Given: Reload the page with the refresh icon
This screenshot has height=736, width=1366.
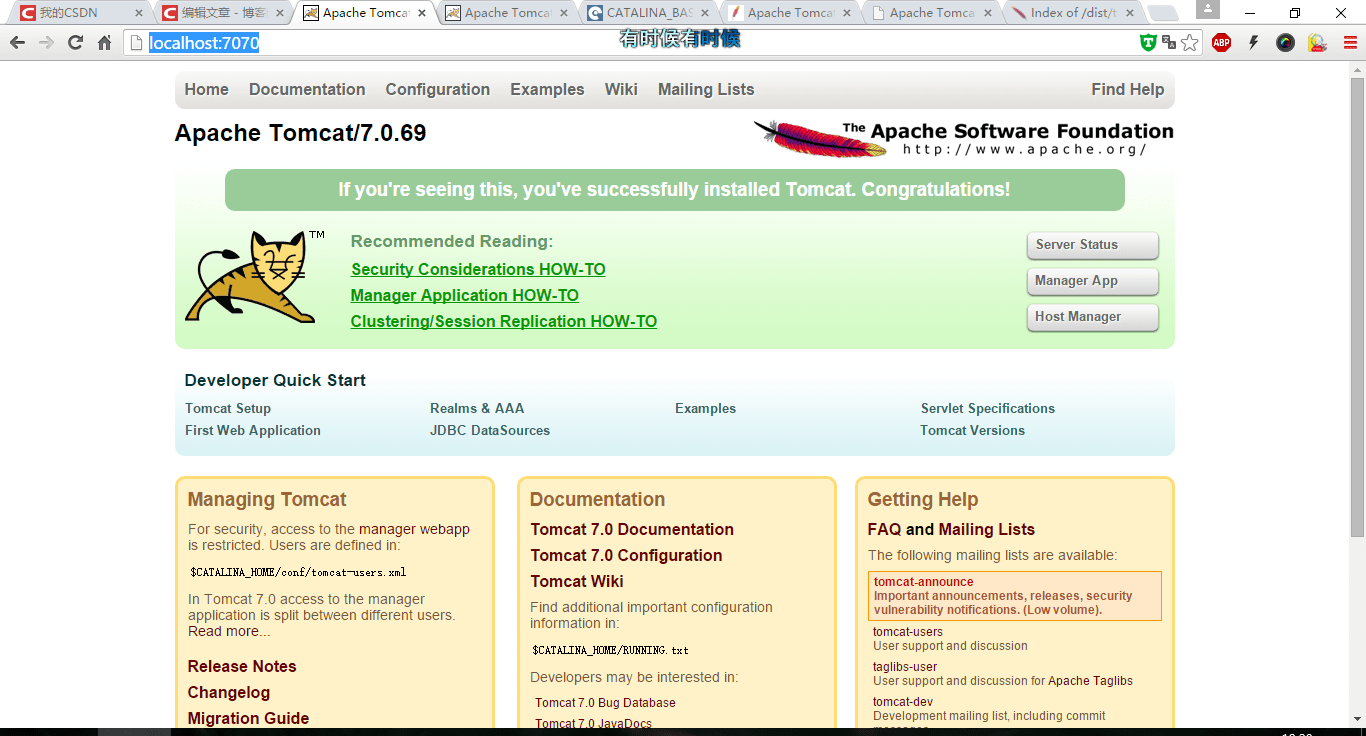Looking at the screenshot, I should [75, 43].
